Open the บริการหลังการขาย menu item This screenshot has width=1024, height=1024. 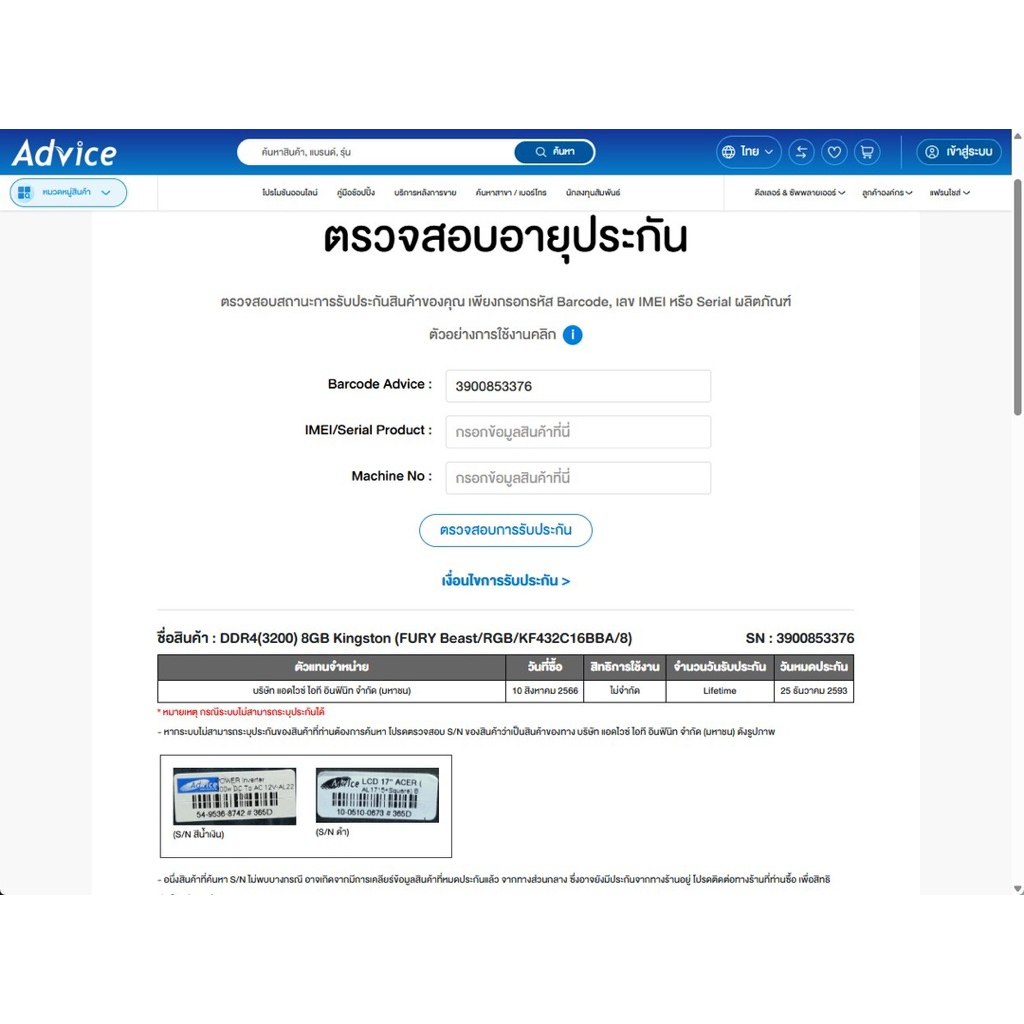pyautogui.click(x=425, y=192)
